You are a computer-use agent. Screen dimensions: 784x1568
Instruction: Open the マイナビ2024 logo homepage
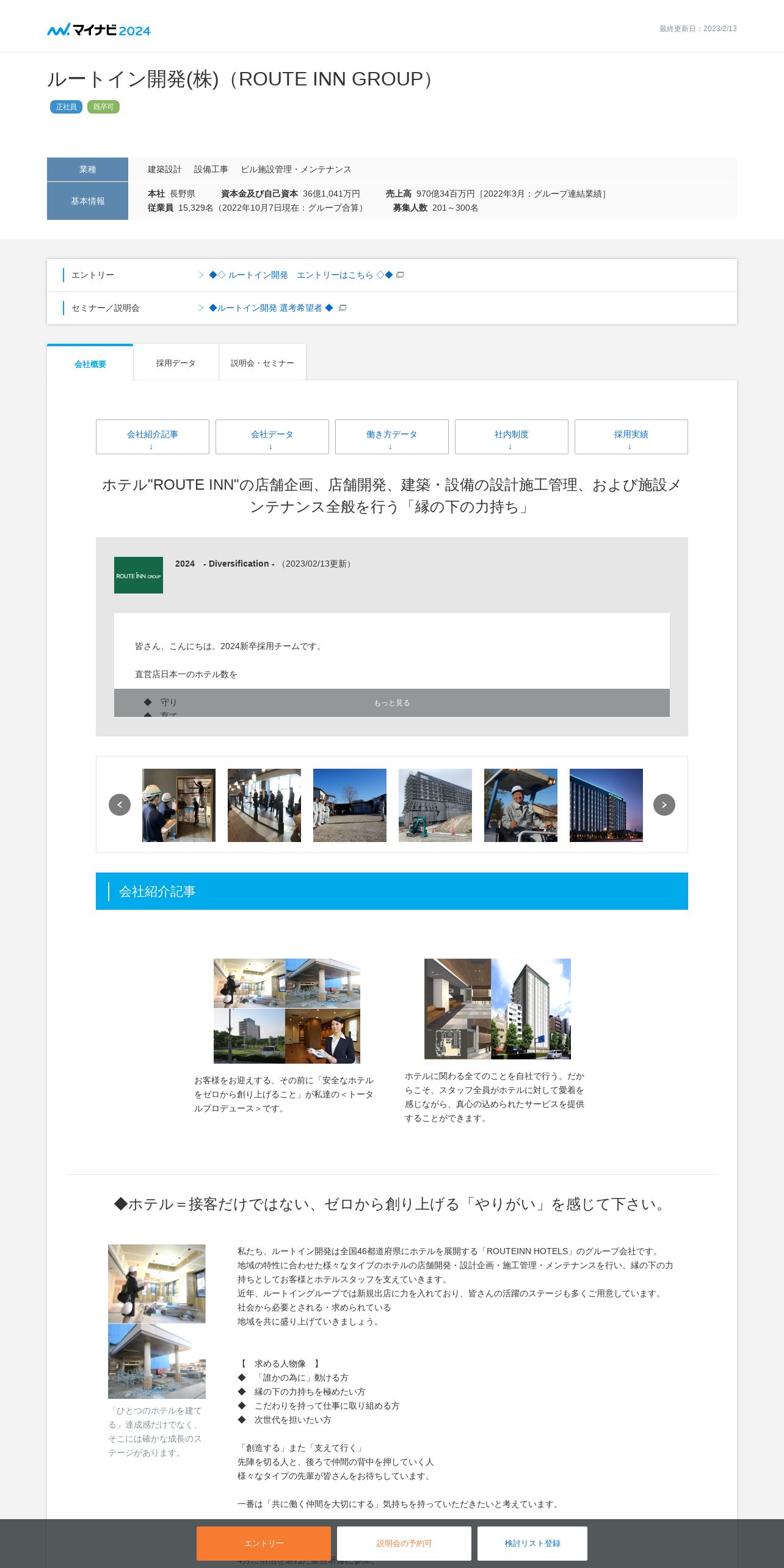click(99, 29)
